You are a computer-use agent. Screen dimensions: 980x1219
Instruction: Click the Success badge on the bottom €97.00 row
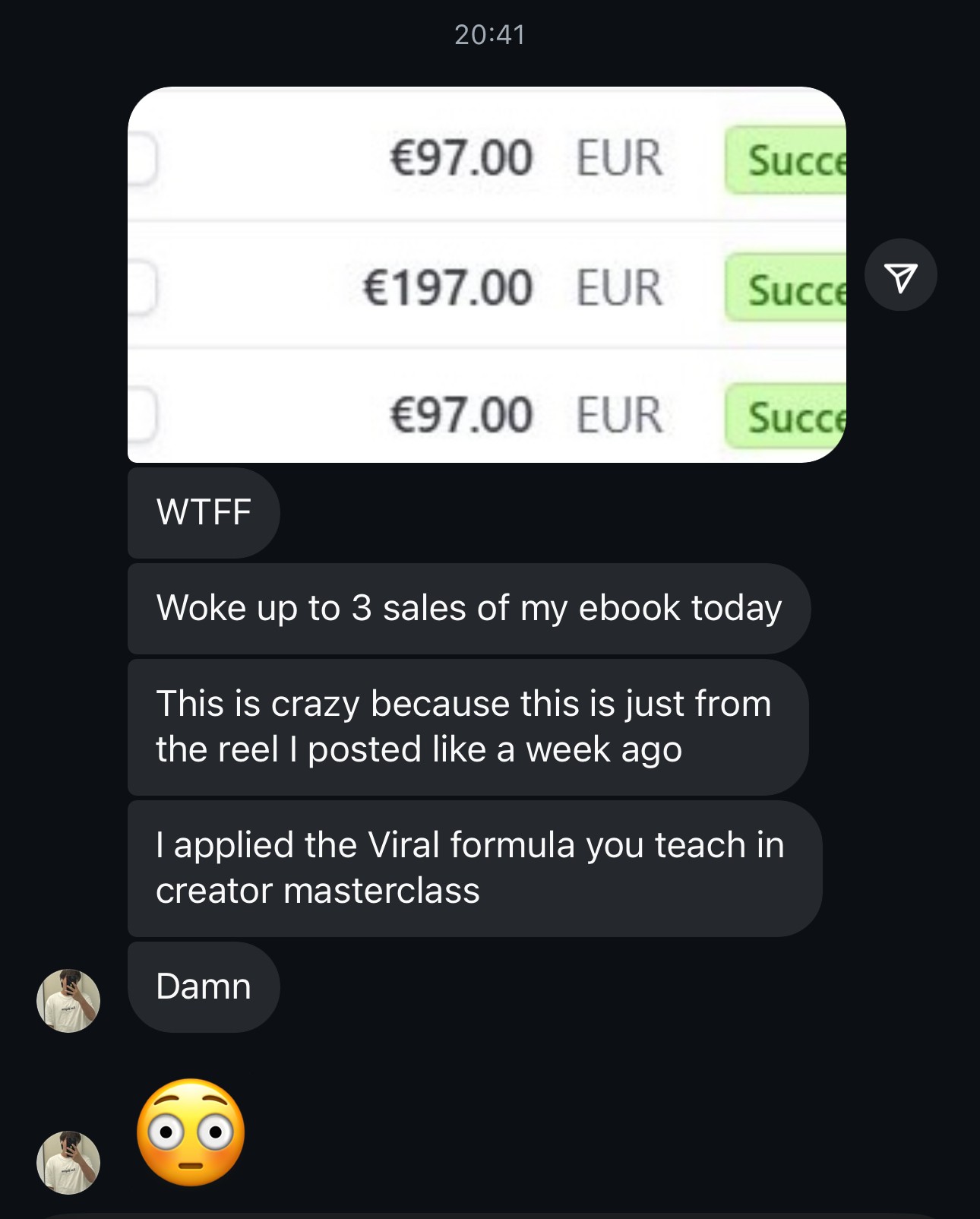(786, 416)
